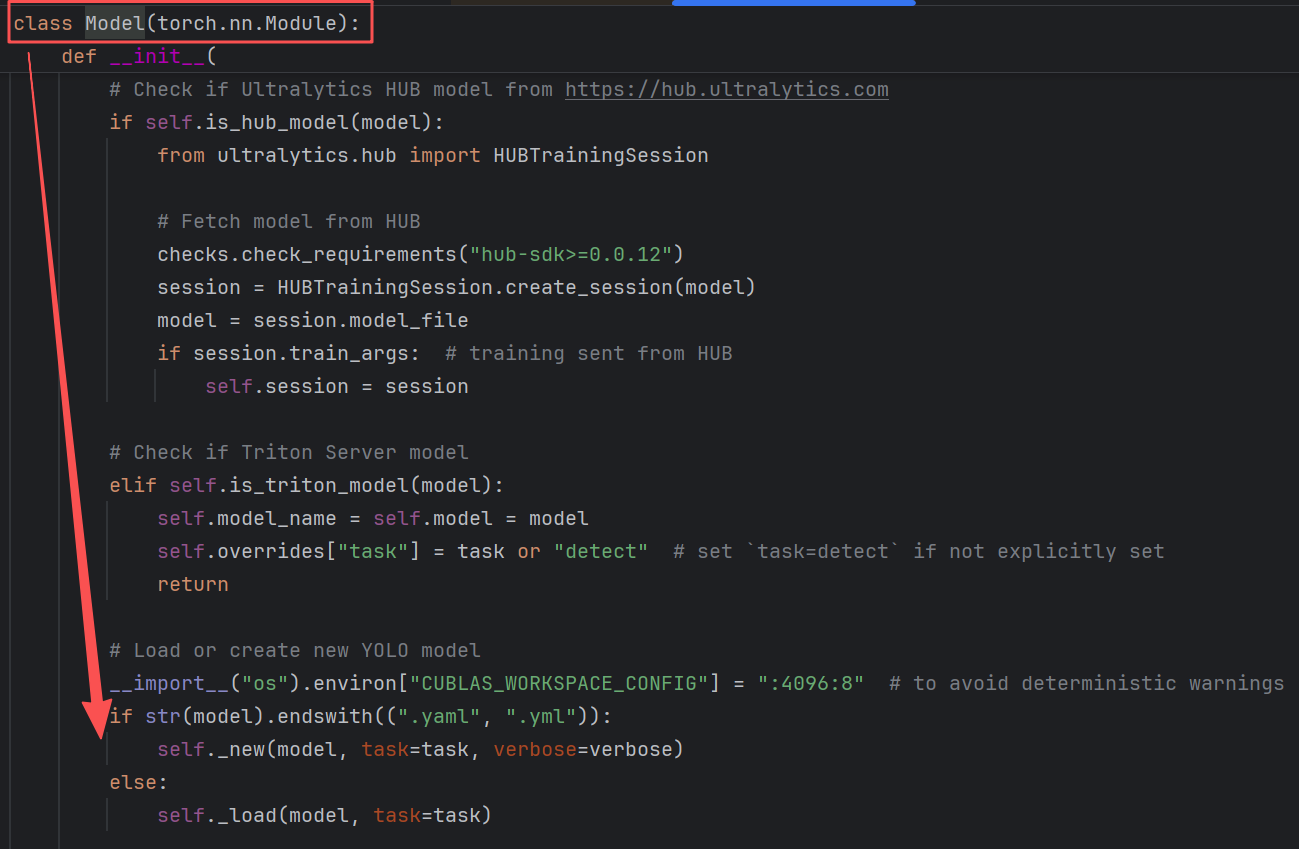Click session.model_file in the assignment
This screenshot has width=1299, height=849.
[x=361, y=321]
